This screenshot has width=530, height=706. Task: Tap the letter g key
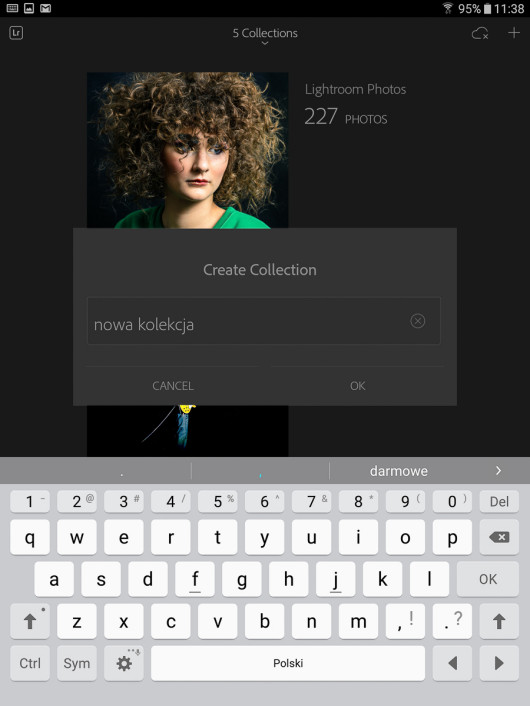click(241, 579)
